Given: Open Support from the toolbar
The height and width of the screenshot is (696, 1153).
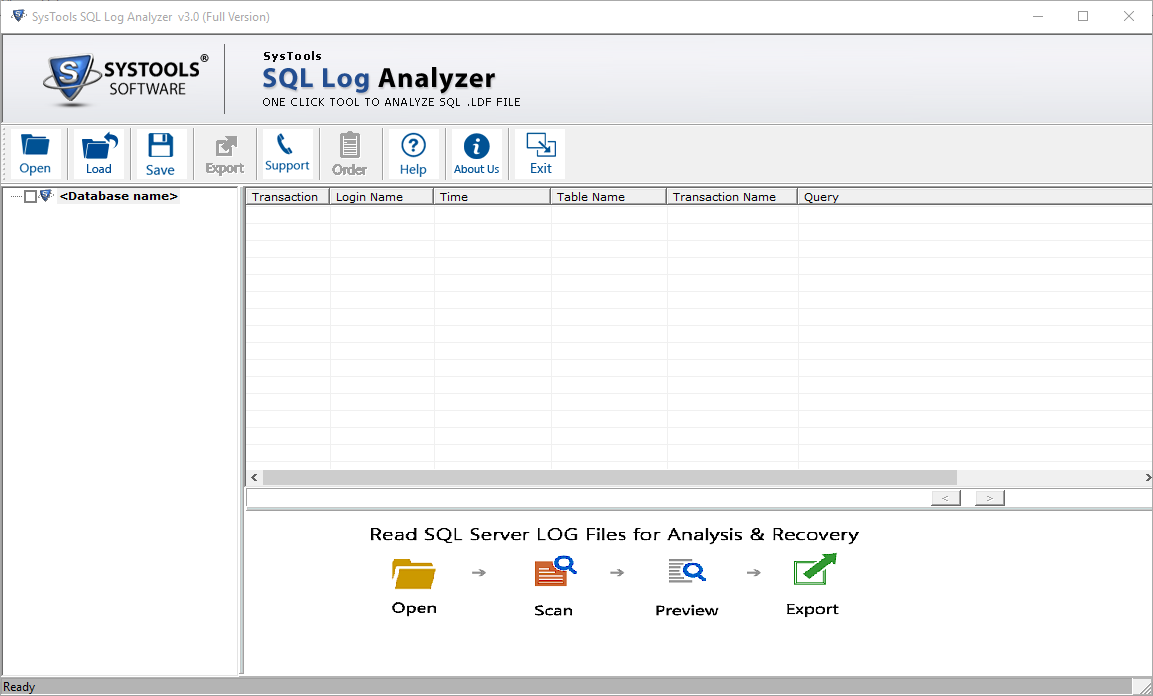Looking at the screenshot, I should click(x=287, y=154).
